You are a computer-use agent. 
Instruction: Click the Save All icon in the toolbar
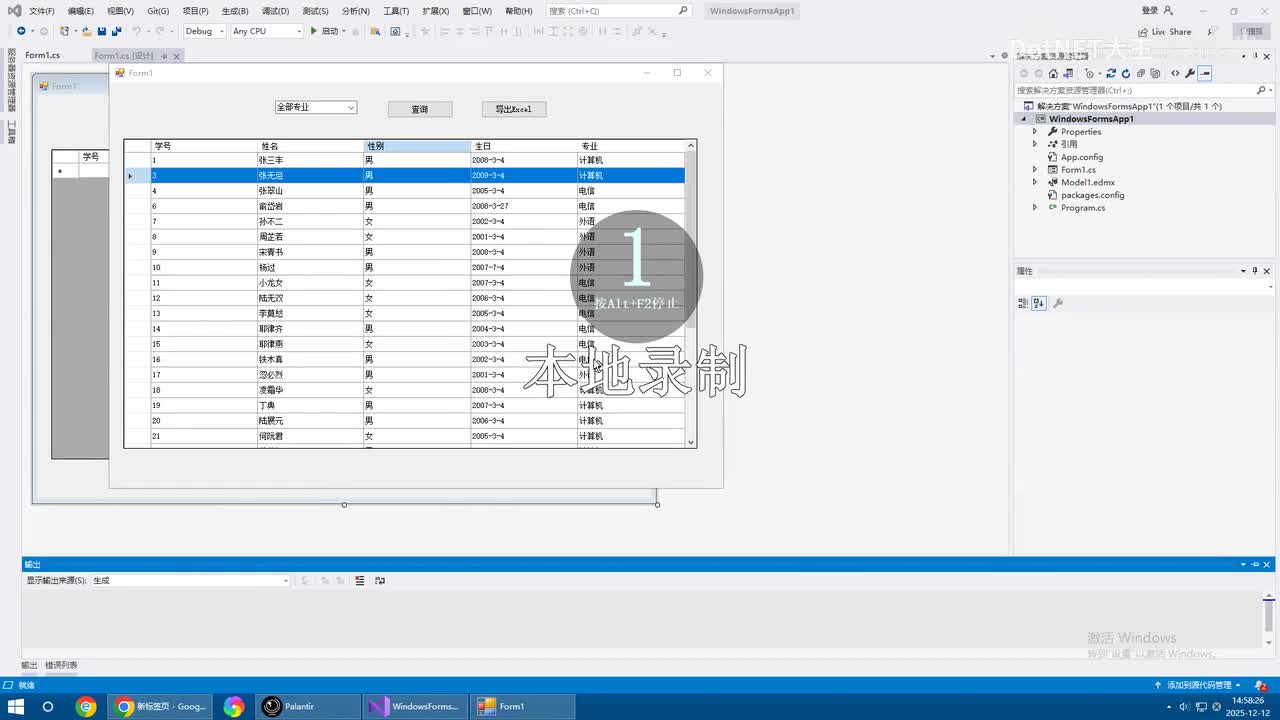click(x=116, y=31)
